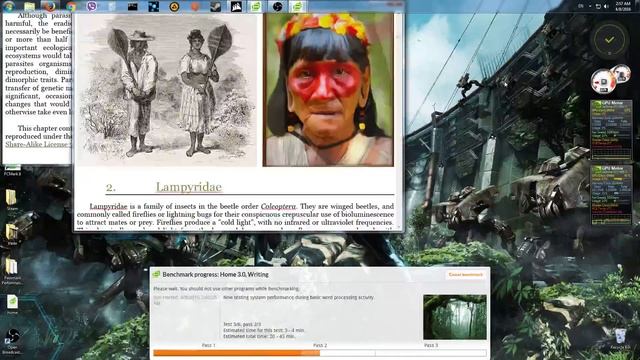Launch Google Chrome from the taskbar
640x360 pixels.
[71, 7]
